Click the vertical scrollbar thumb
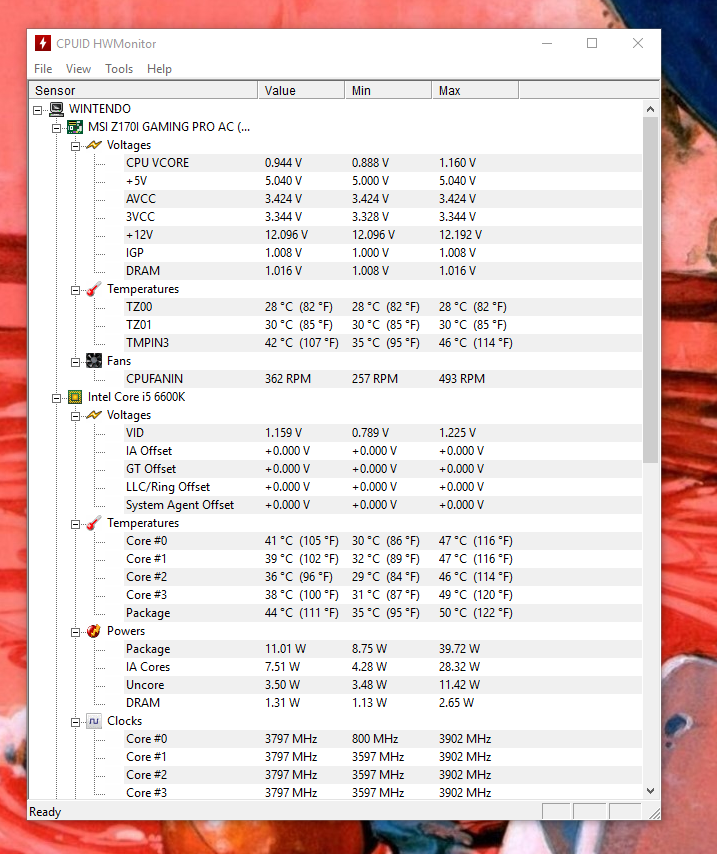This screenshot has height=854, width=717. coord(650,290)
